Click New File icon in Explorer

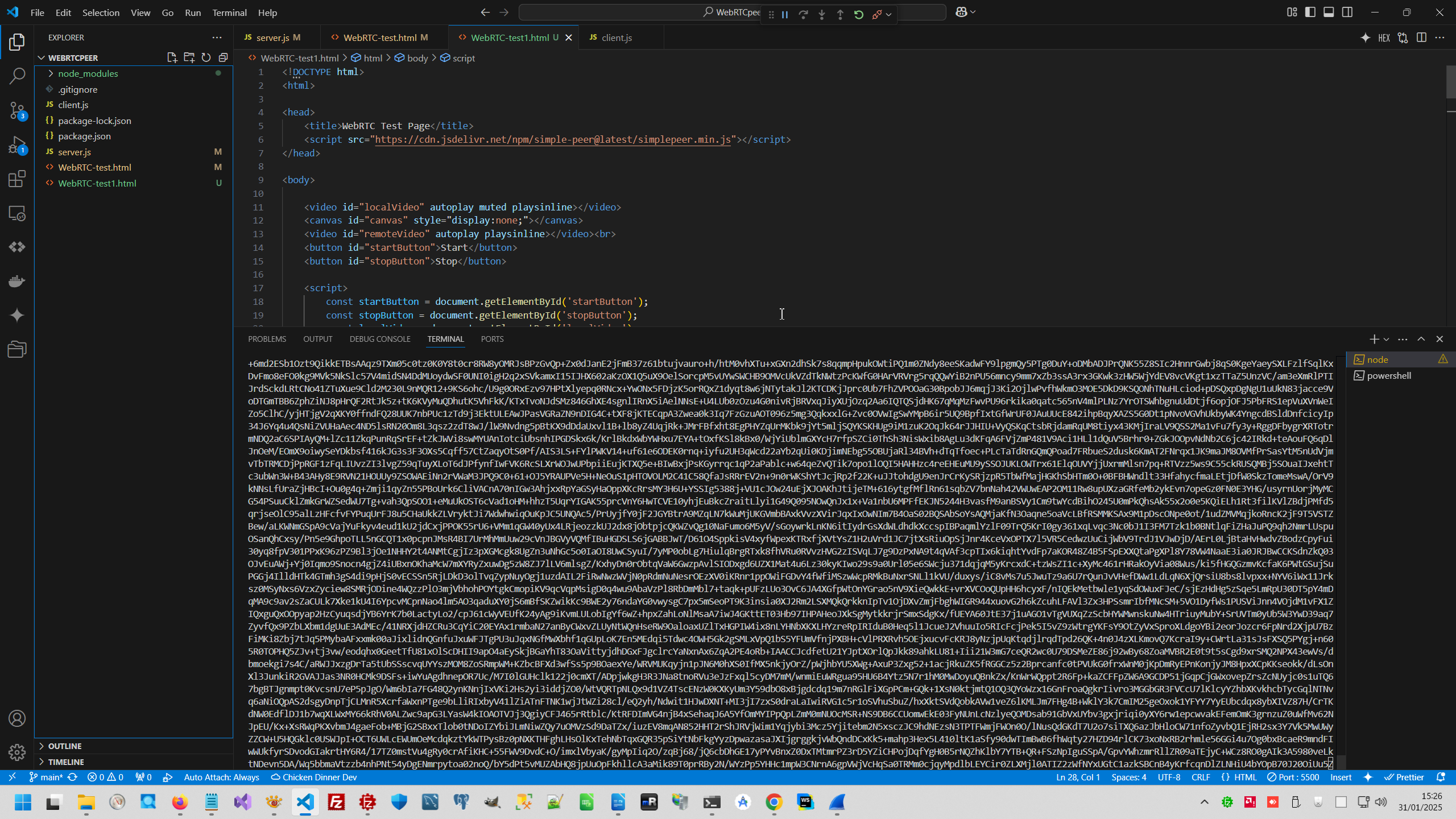tap(172, 57)
